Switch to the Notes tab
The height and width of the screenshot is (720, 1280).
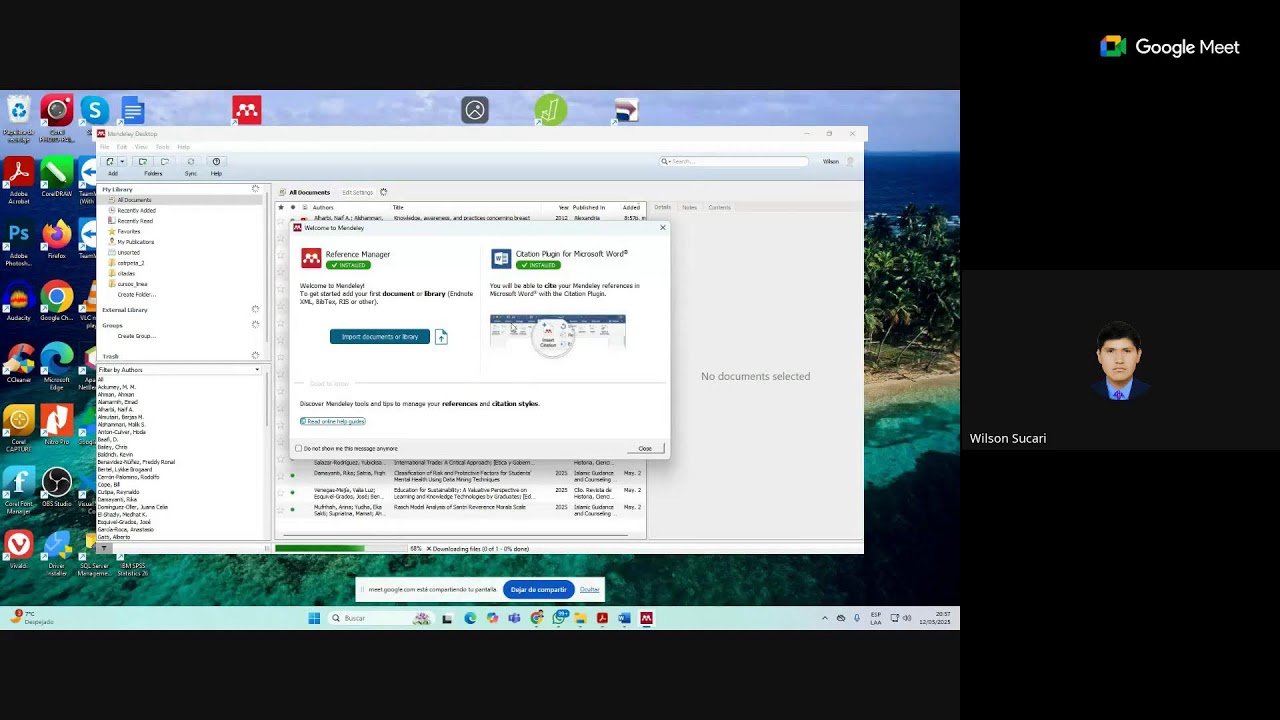[689, 207]
